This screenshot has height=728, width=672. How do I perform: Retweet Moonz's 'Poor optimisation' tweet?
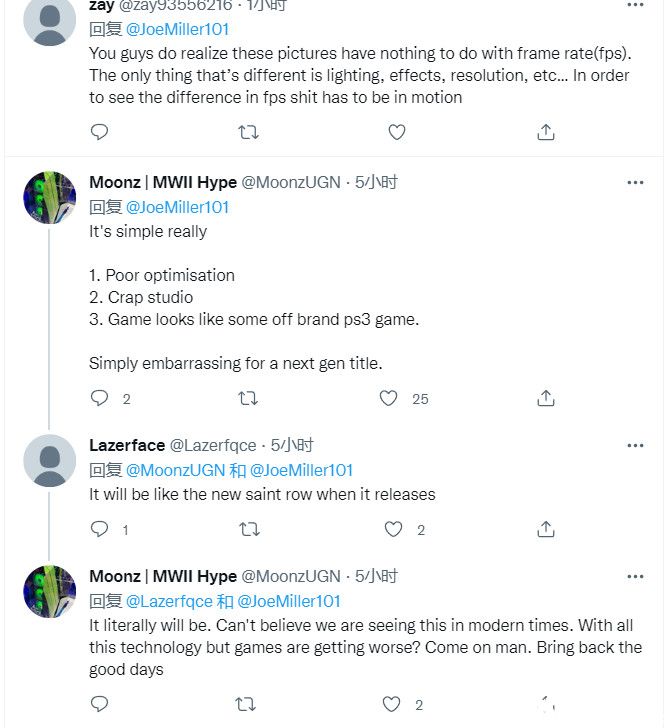pyautogui.click(x=248, y=399)
